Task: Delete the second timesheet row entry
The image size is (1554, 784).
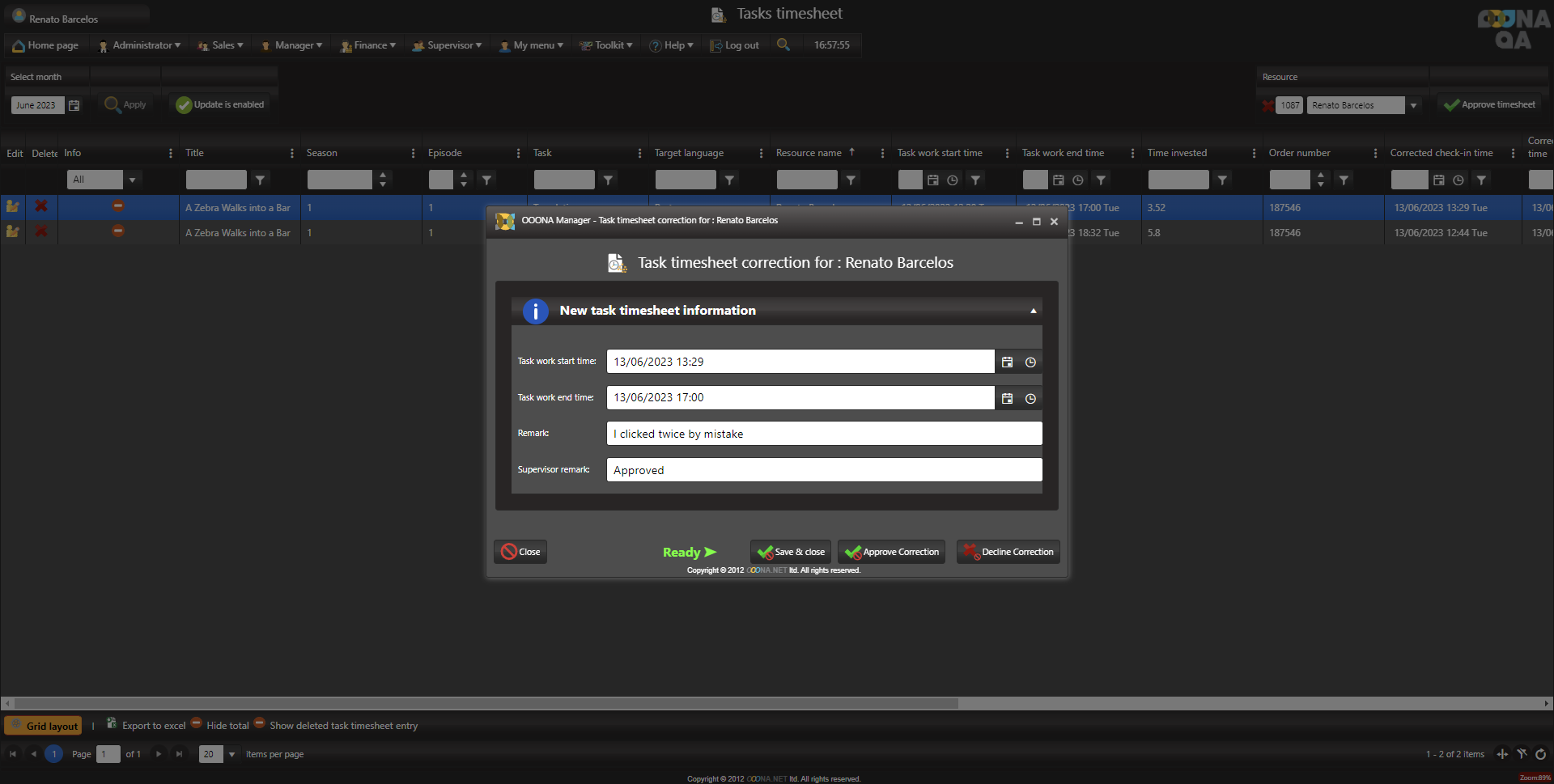Action: tap(41, 232)
